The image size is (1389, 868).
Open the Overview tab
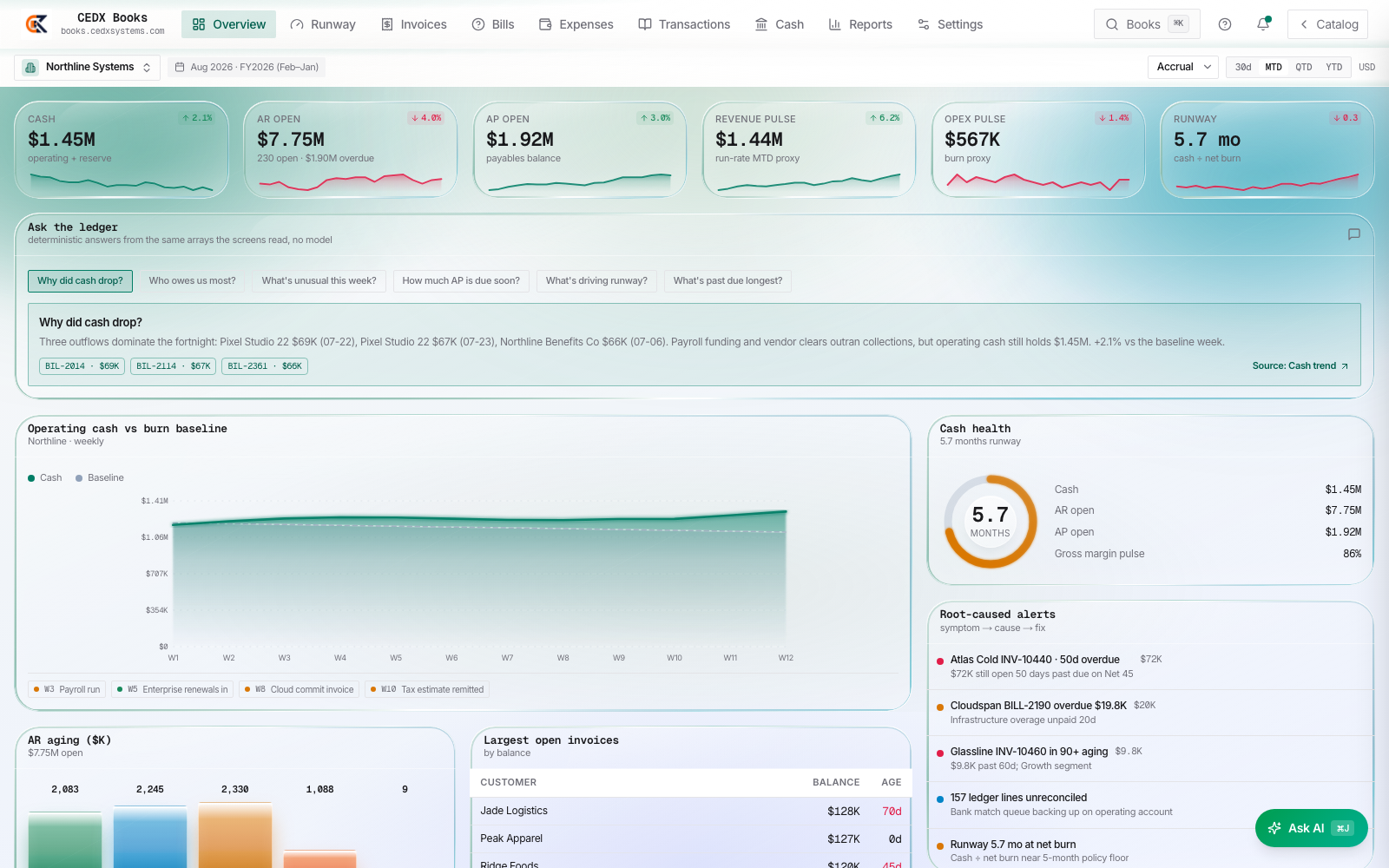coord(228,24)
